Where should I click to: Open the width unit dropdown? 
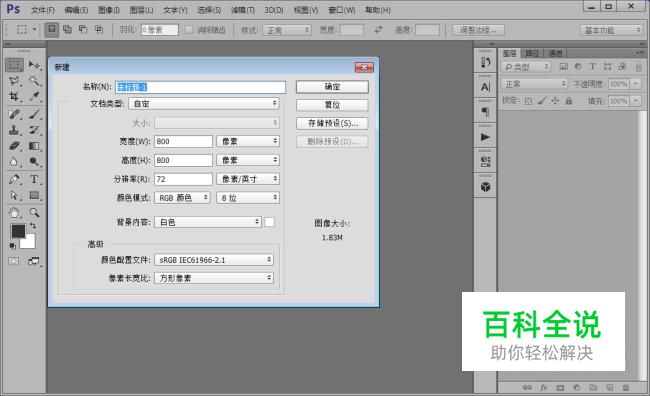pyautogui.click(x=248, y=141)
